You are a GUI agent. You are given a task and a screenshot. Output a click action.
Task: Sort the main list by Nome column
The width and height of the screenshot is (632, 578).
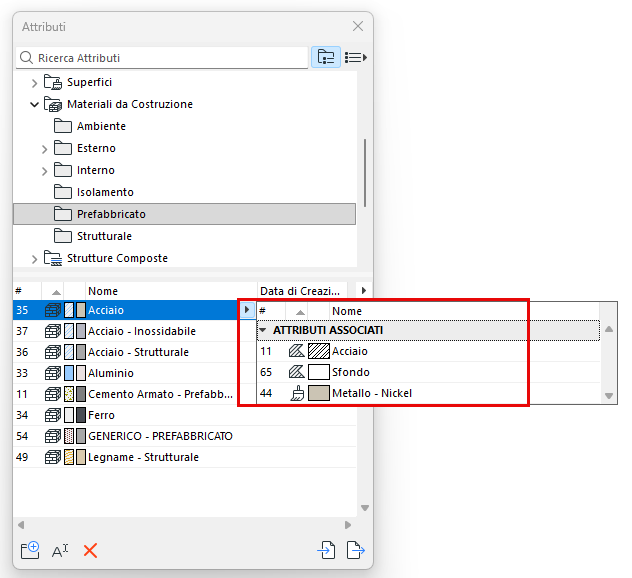(x=171, y=291)
